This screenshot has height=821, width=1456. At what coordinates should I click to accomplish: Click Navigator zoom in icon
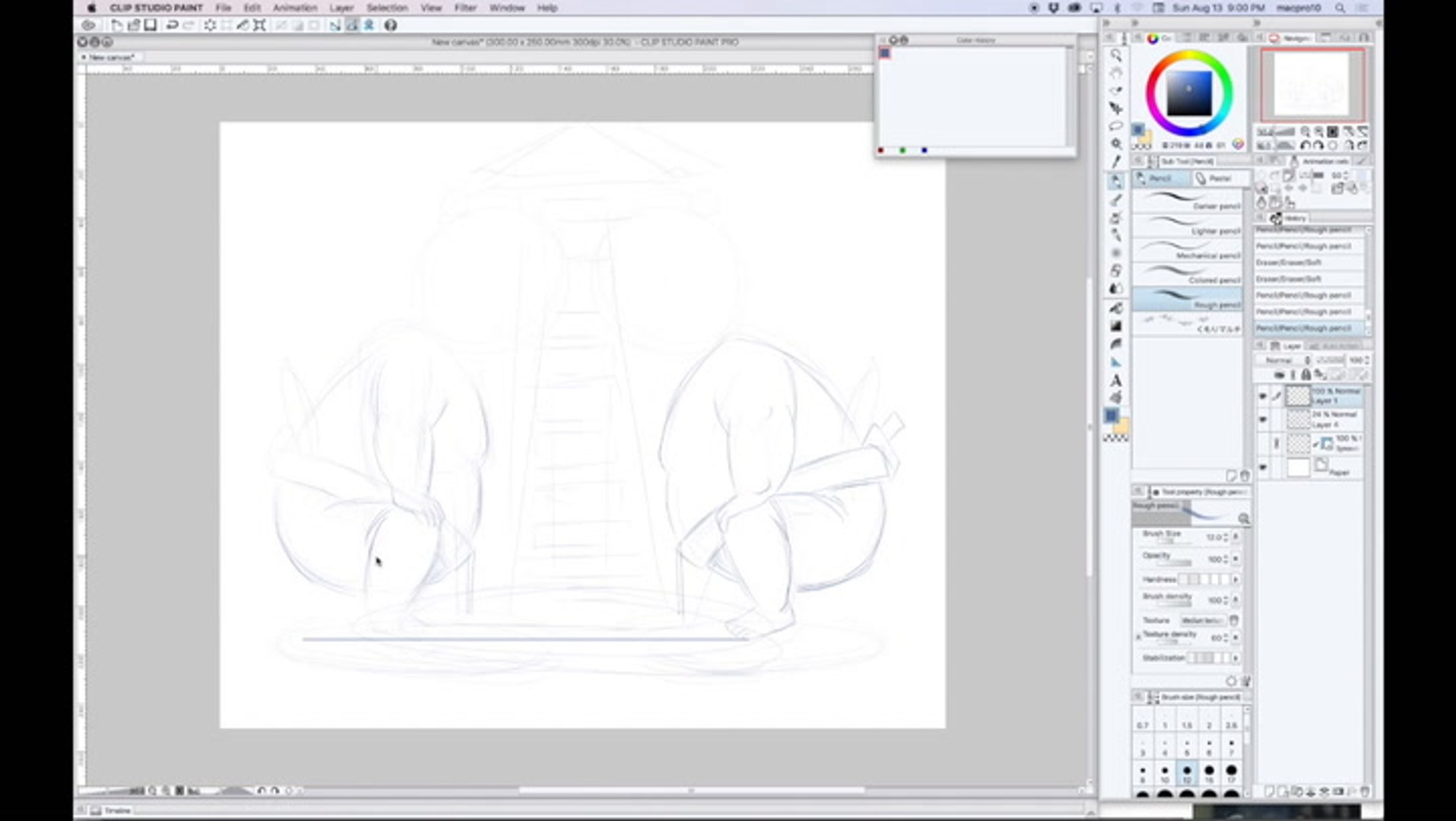coord(1318,132)
